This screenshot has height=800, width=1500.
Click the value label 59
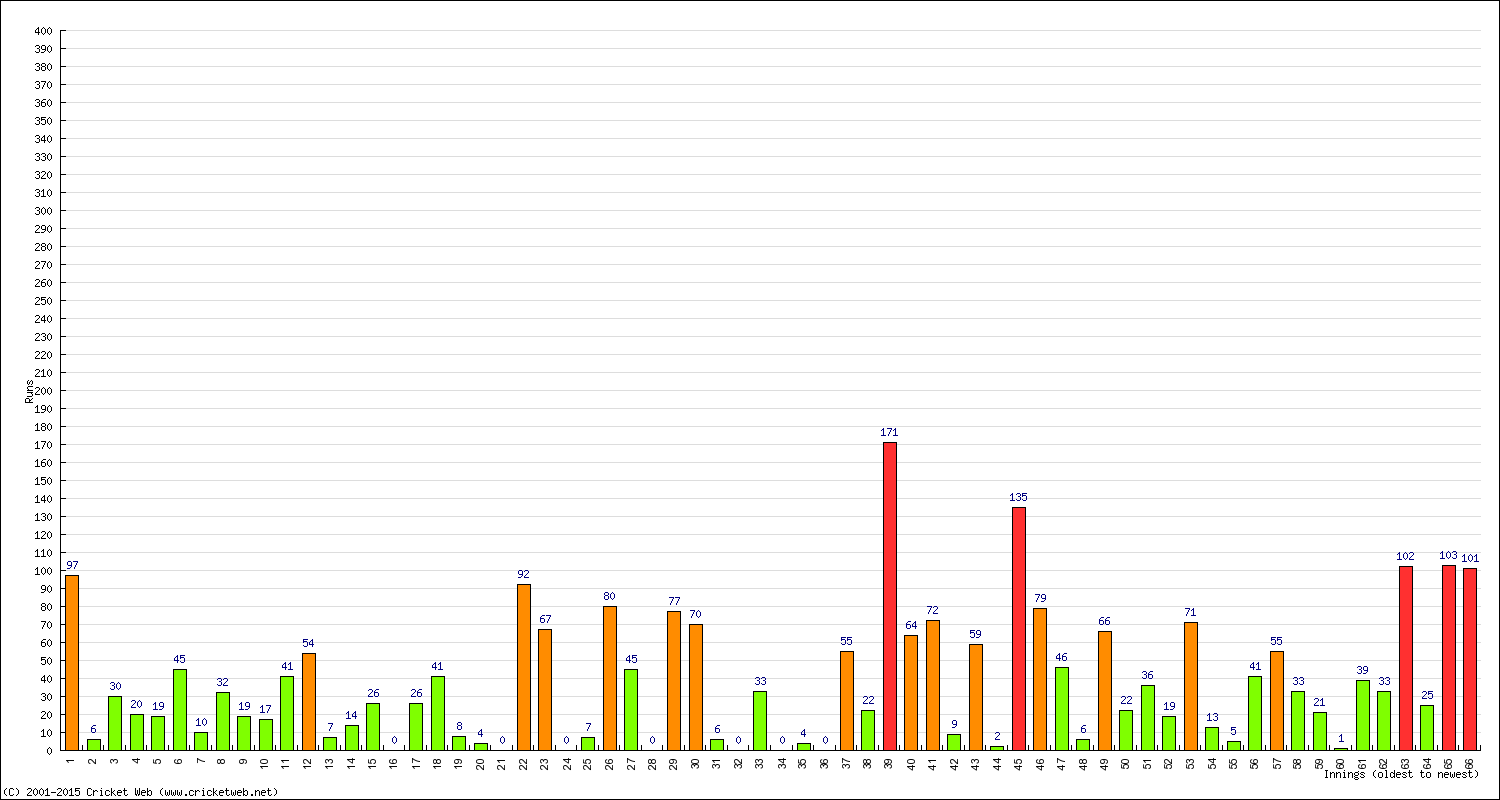975,634
